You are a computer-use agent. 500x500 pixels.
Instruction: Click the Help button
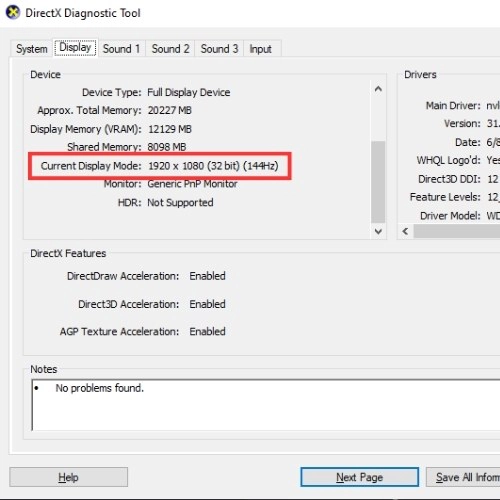coord(68,477)
